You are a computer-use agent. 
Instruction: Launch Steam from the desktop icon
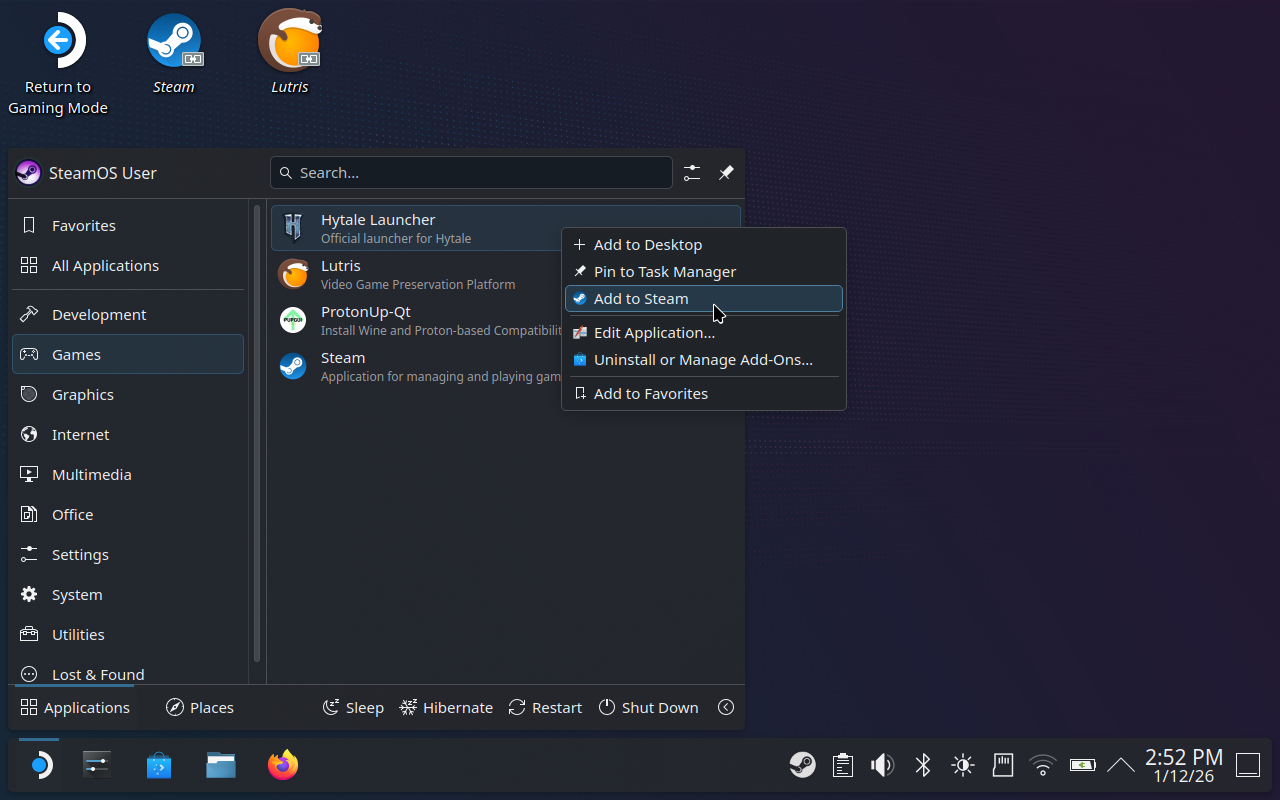click(174, 40)
